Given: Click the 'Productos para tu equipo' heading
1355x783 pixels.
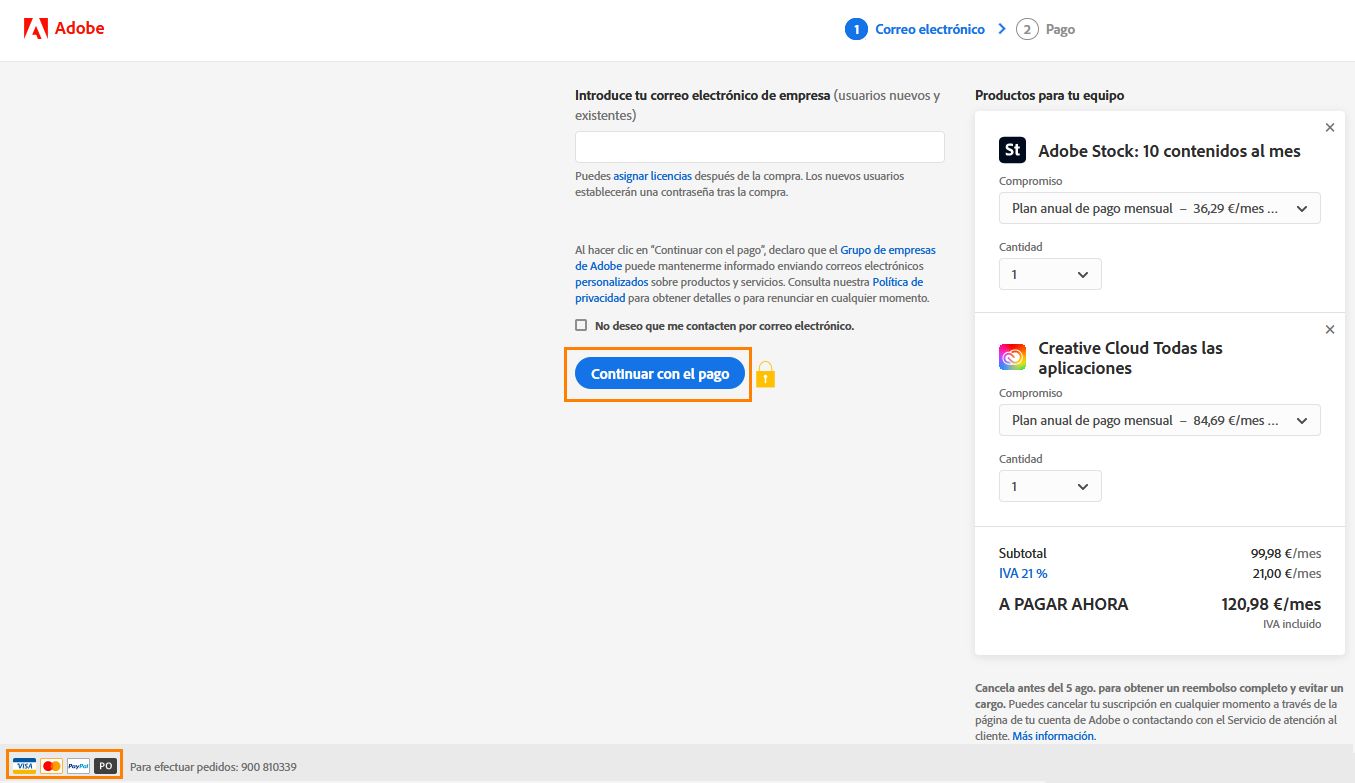Looking at the screenshot, I should [x=1049, y=95].
